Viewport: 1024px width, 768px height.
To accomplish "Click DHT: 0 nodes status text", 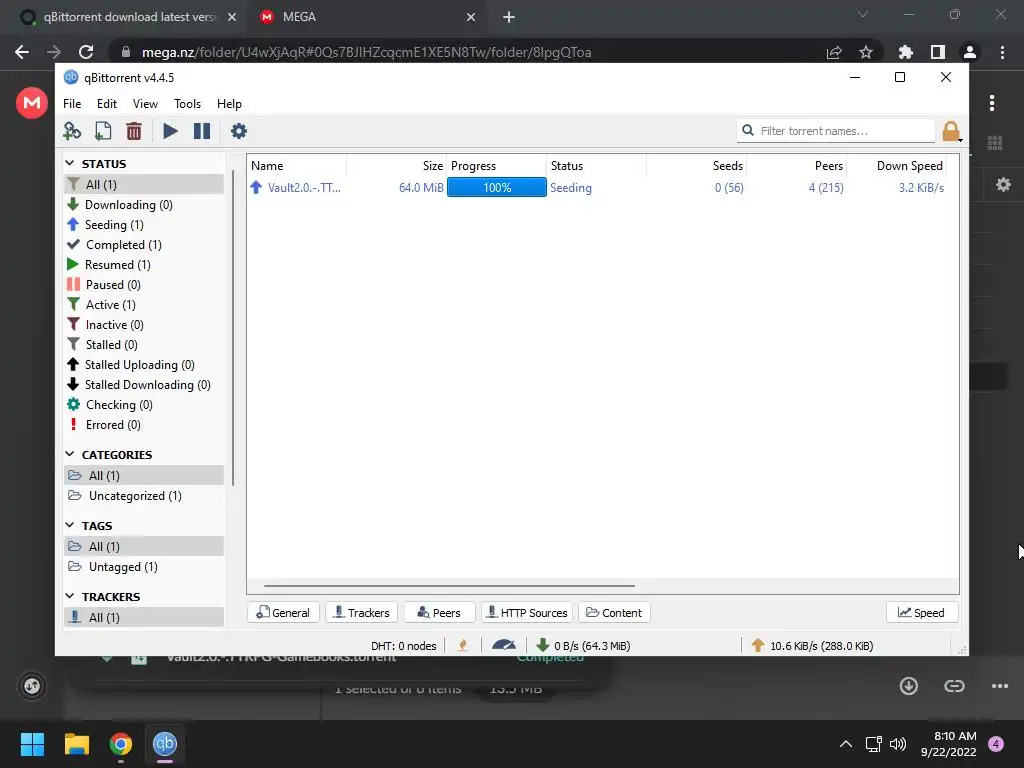I will (x=404, y=646).
